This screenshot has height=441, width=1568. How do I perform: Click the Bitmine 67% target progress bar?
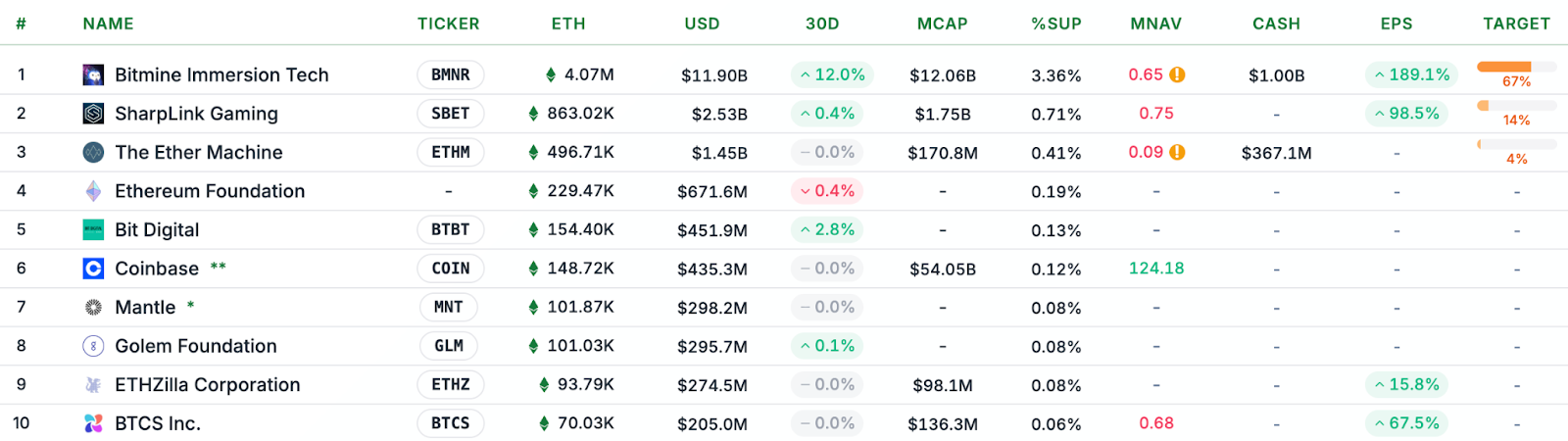pyautogui.click(x=1516, y=67)
